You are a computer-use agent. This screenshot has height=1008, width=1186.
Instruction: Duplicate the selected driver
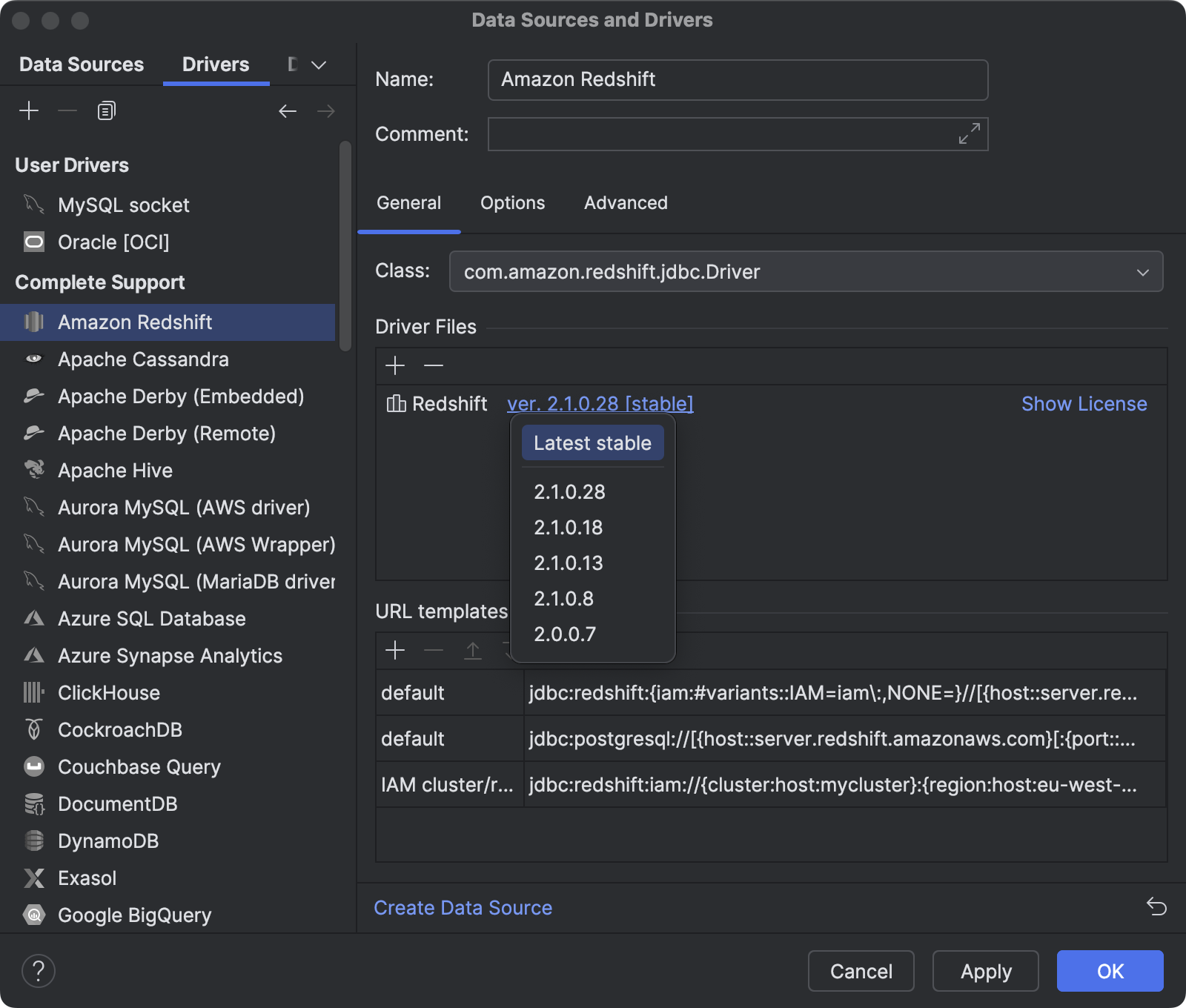tap(105, 110)
